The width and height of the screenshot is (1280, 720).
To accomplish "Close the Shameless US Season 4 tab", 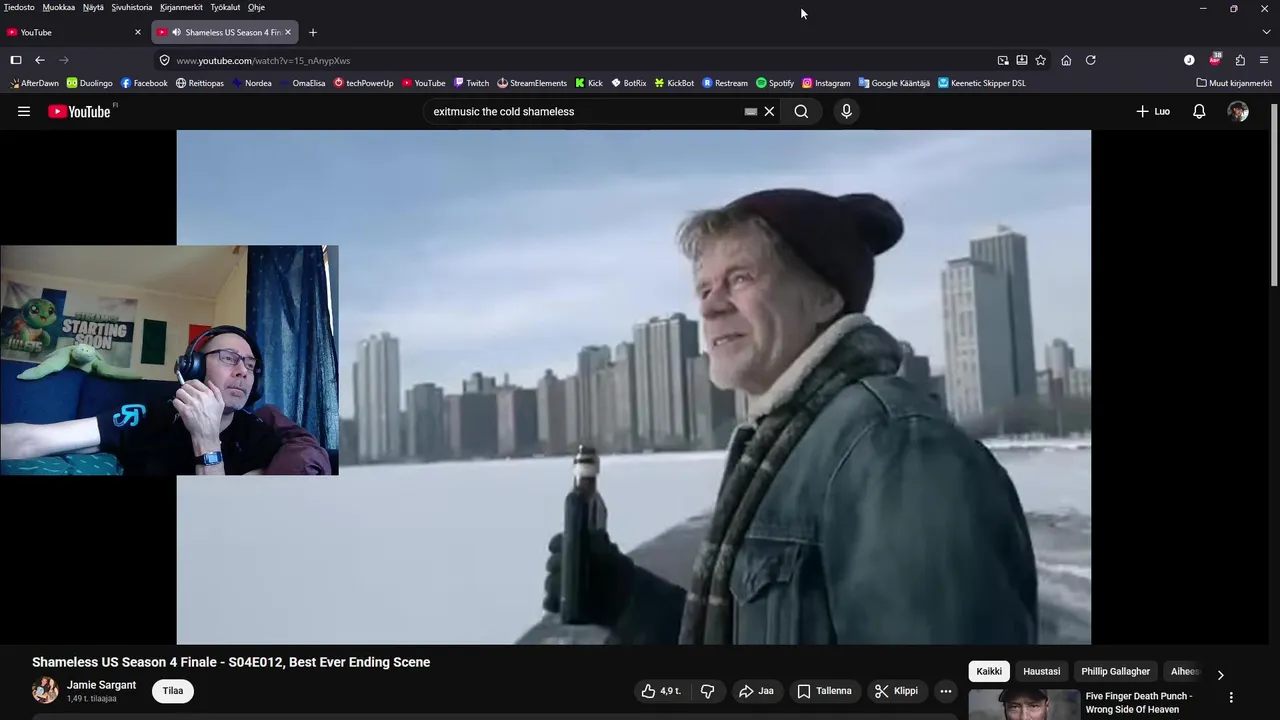I will point(288,32).
